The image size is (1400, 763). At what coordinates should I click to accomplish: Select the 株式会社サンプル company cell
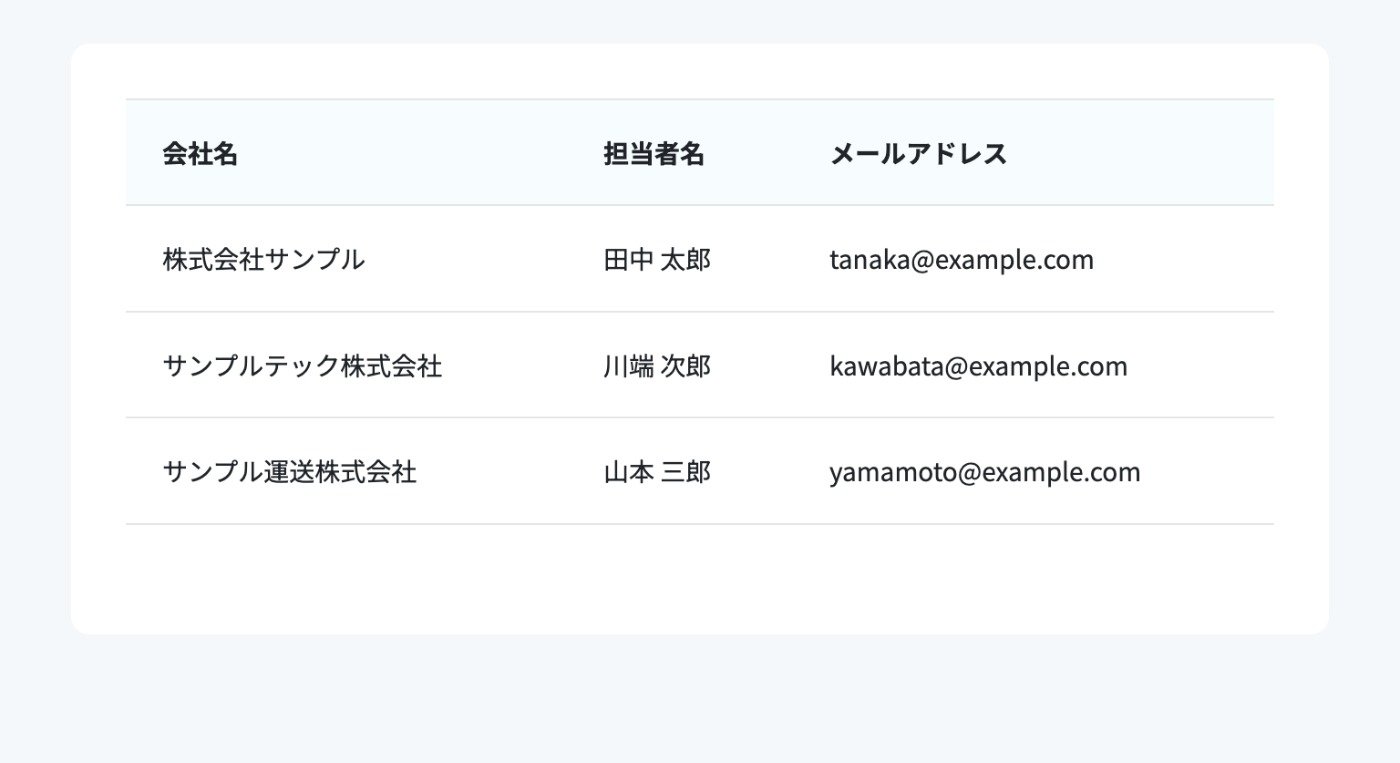pos(264,260)
